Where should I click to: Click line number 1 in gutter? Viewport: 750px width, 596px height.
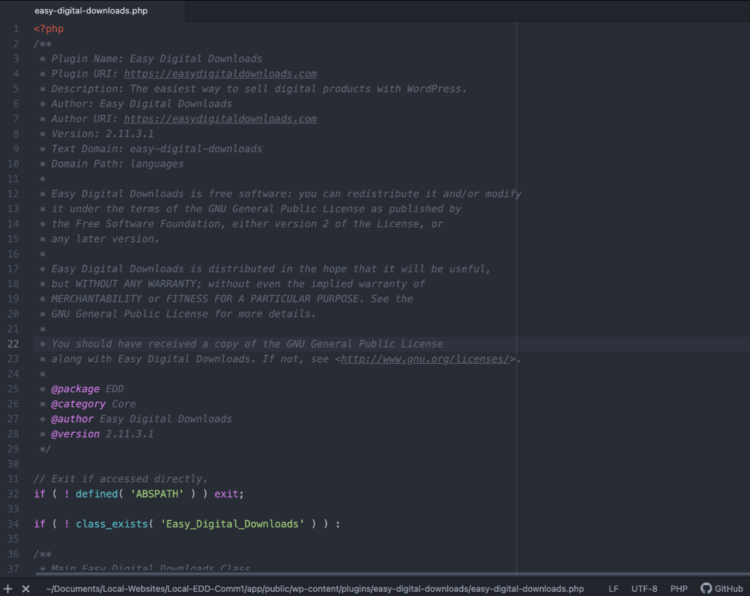coord(16,29)
